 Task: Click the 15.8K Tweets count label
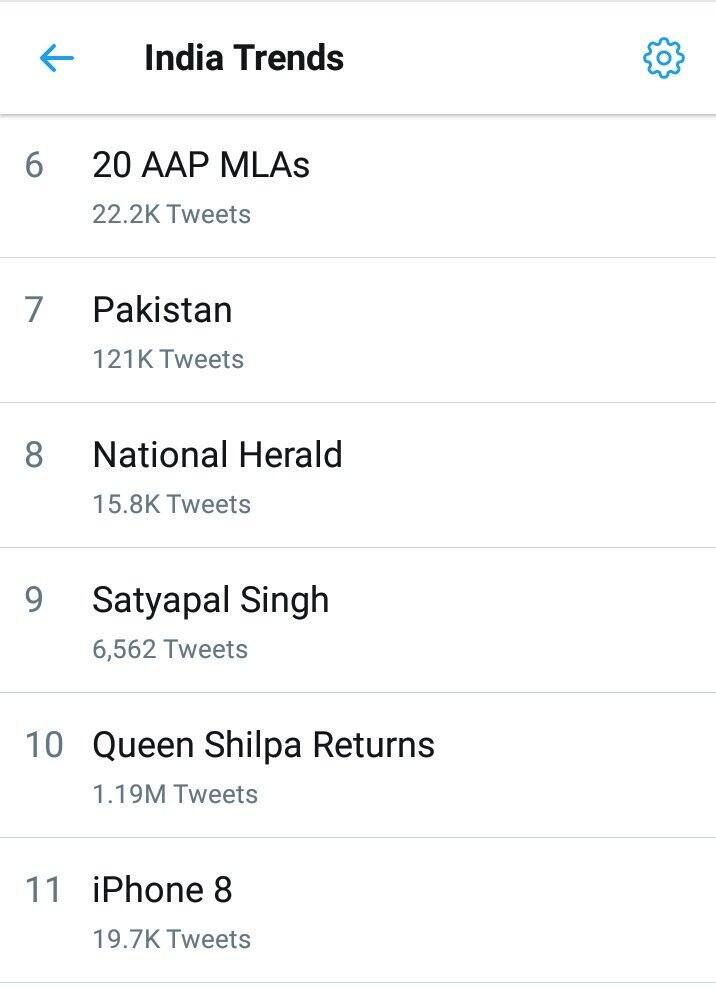click(170, 504)
